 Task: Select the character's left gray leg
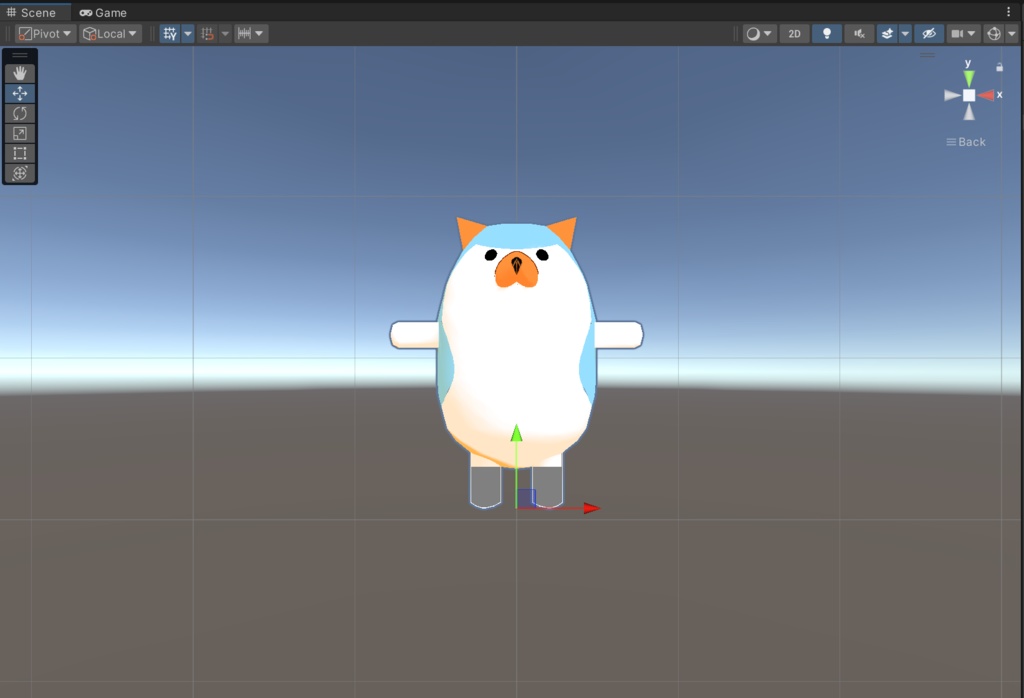(x=486, y=486)
